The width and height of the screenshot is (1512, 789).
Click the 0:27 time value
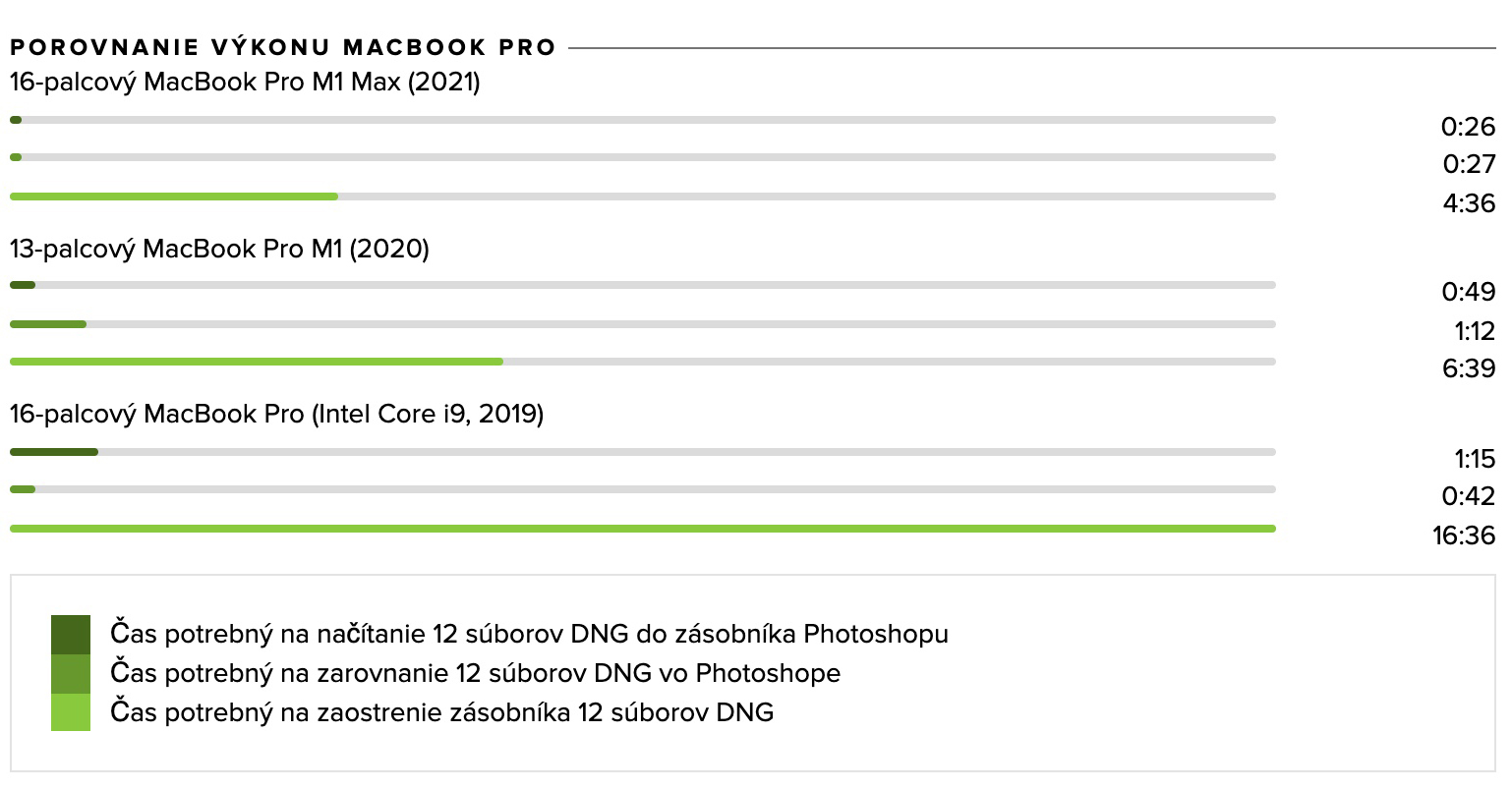1468,164
